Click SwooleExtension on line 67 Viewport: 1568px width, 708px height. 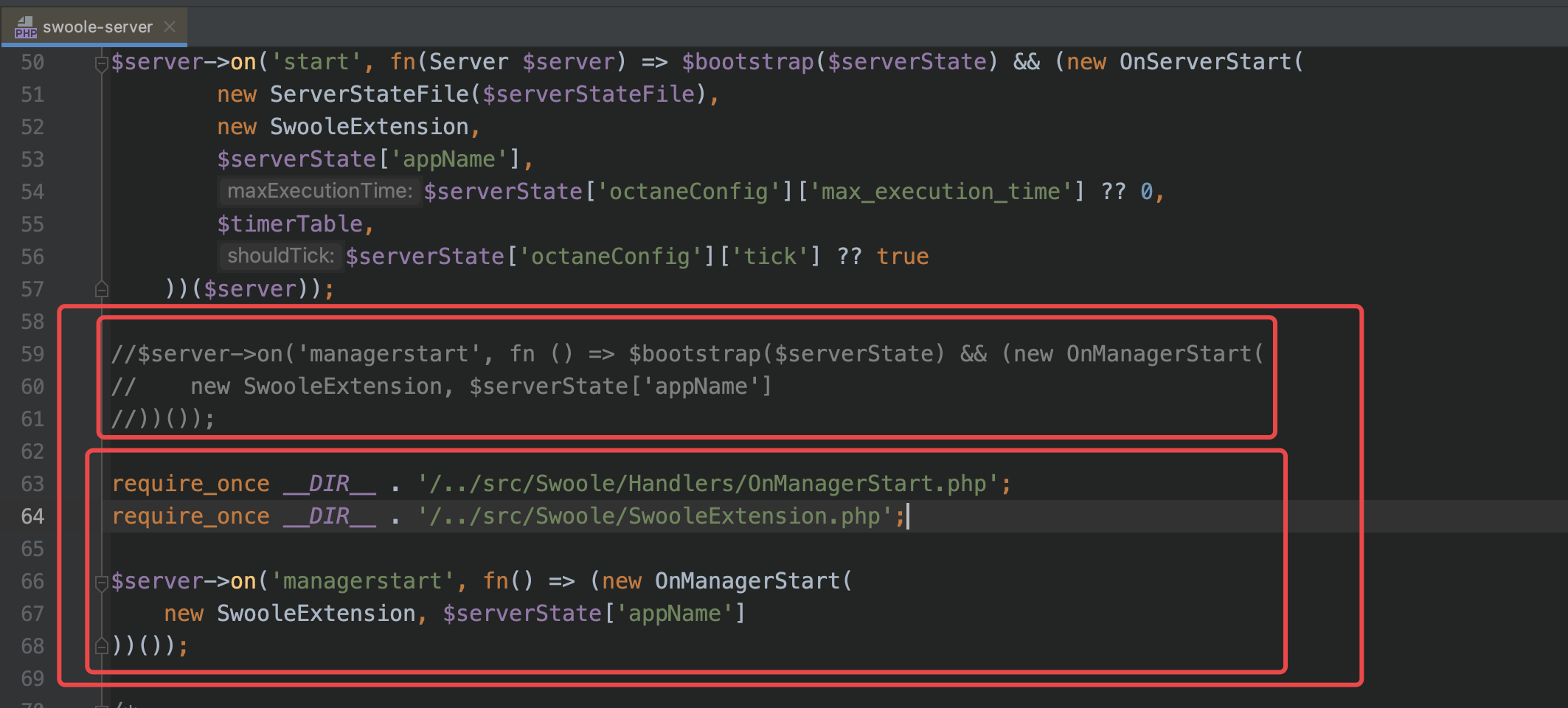[316, 613]
